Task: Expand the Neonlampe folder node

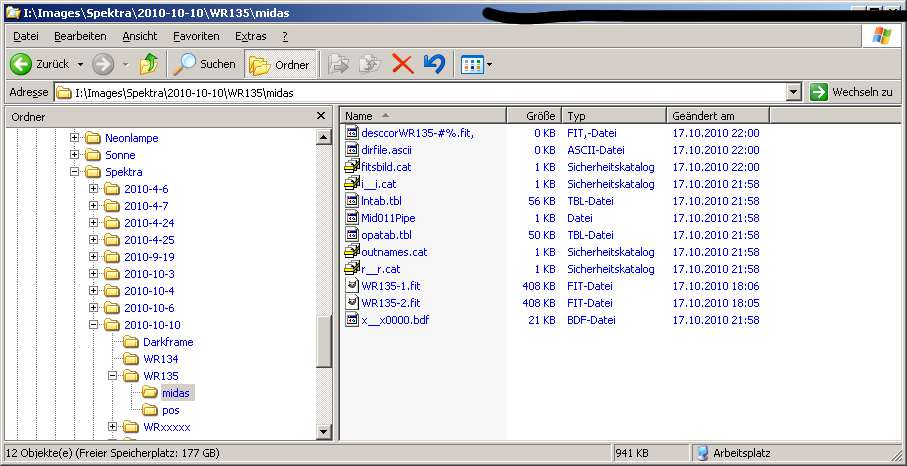Action: [75, 138]
